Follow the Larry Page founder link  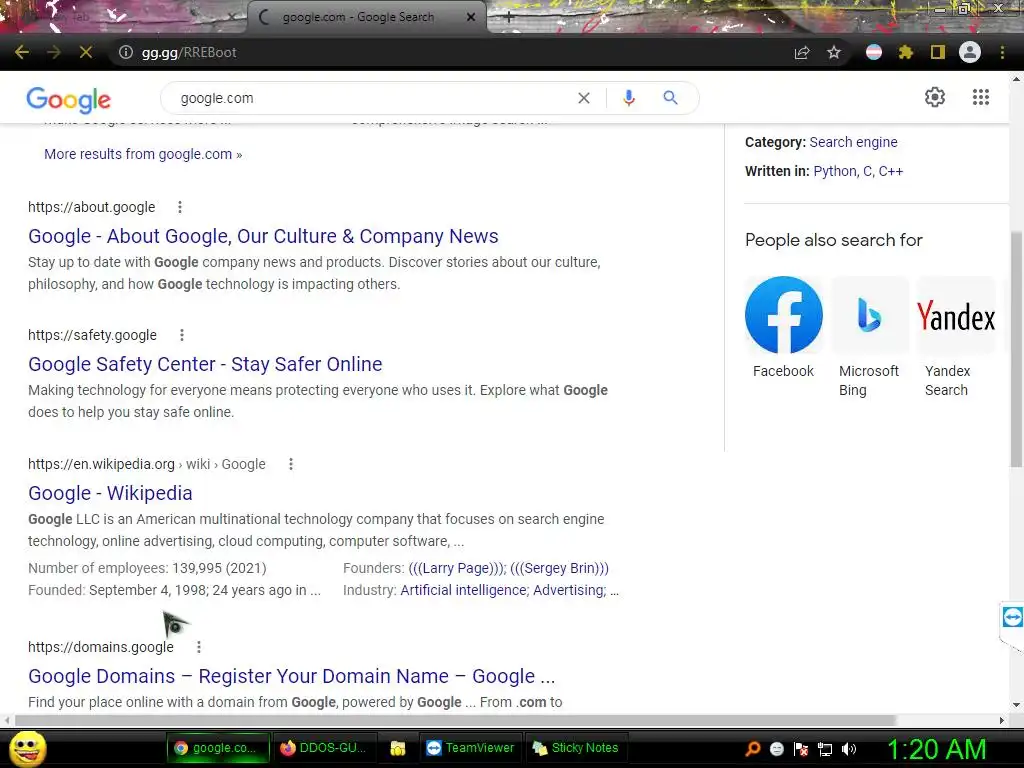(456, 568)
